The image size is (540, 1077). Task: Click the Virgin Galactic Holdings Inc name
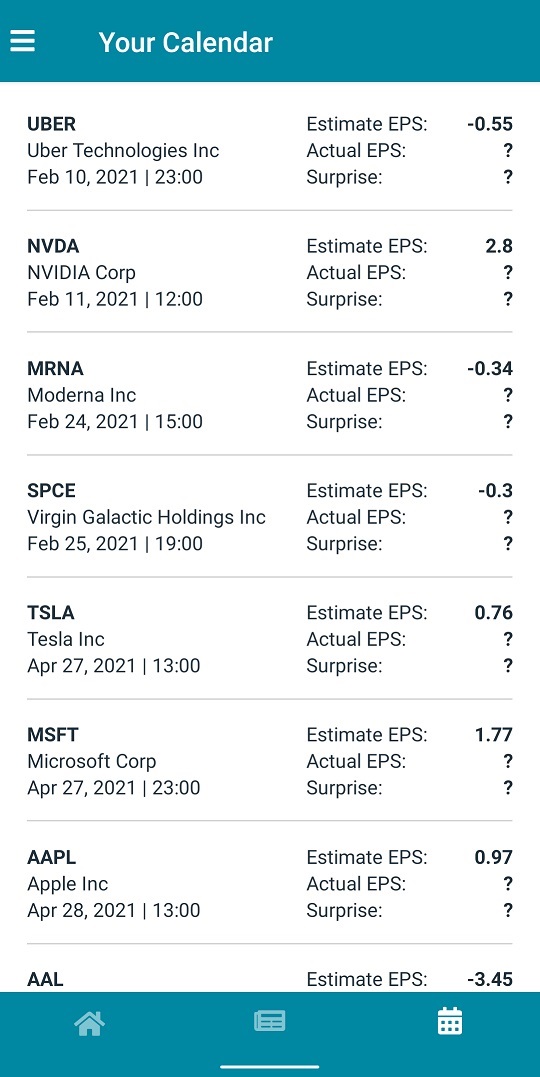pyautogui.click(x=146, y=517)
